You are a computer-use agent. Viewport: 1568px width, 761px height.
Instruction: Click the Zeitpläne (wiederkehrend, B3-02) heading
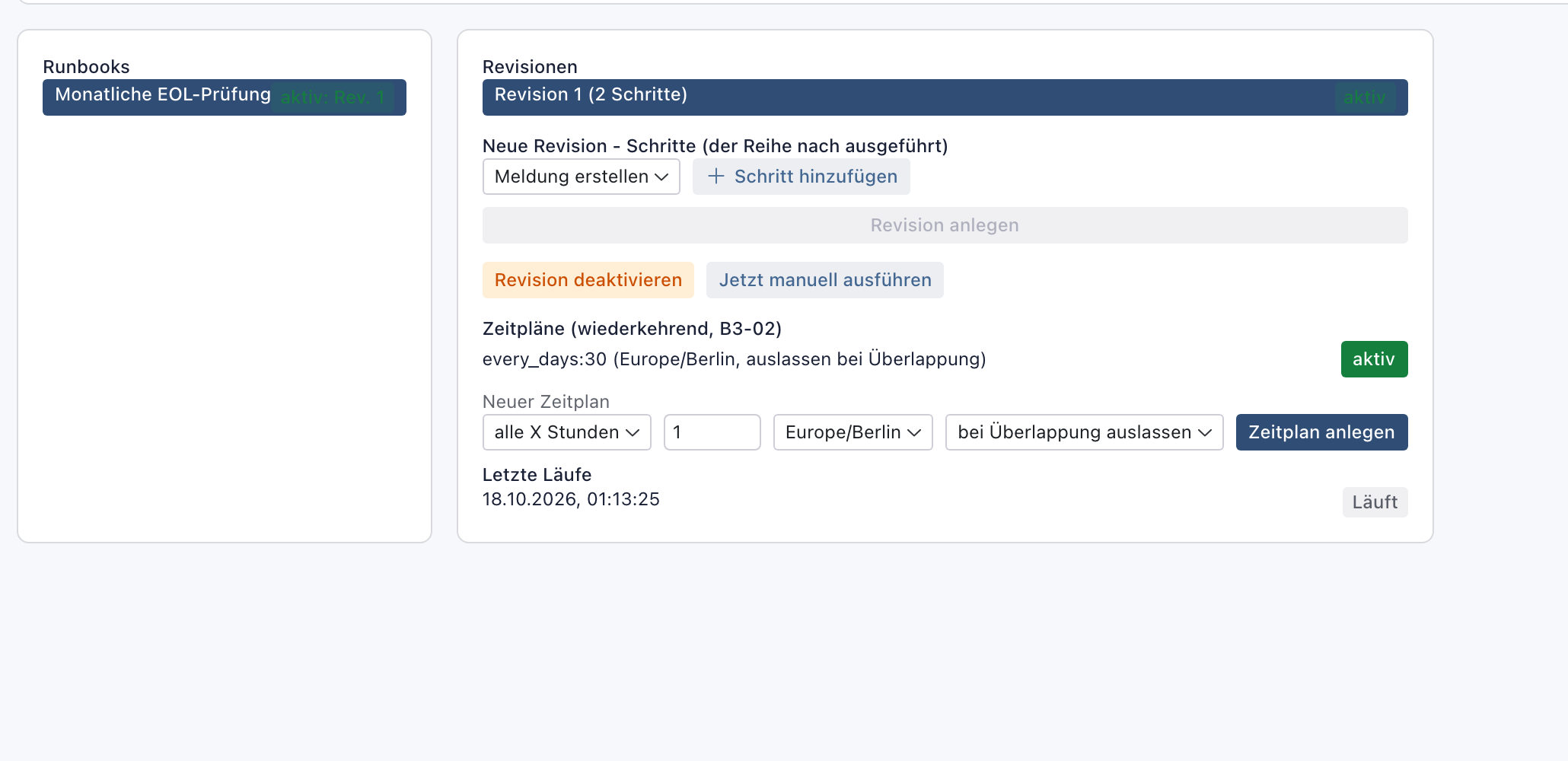click(x=632, y=329)
